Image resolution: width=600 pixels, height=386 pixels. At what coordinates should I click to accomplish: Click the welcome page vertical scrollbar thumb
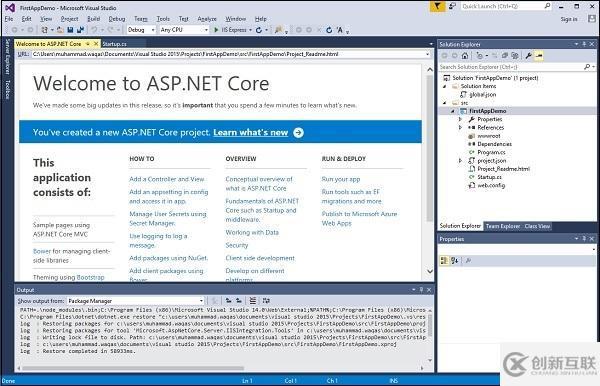(x=430, y=148)
